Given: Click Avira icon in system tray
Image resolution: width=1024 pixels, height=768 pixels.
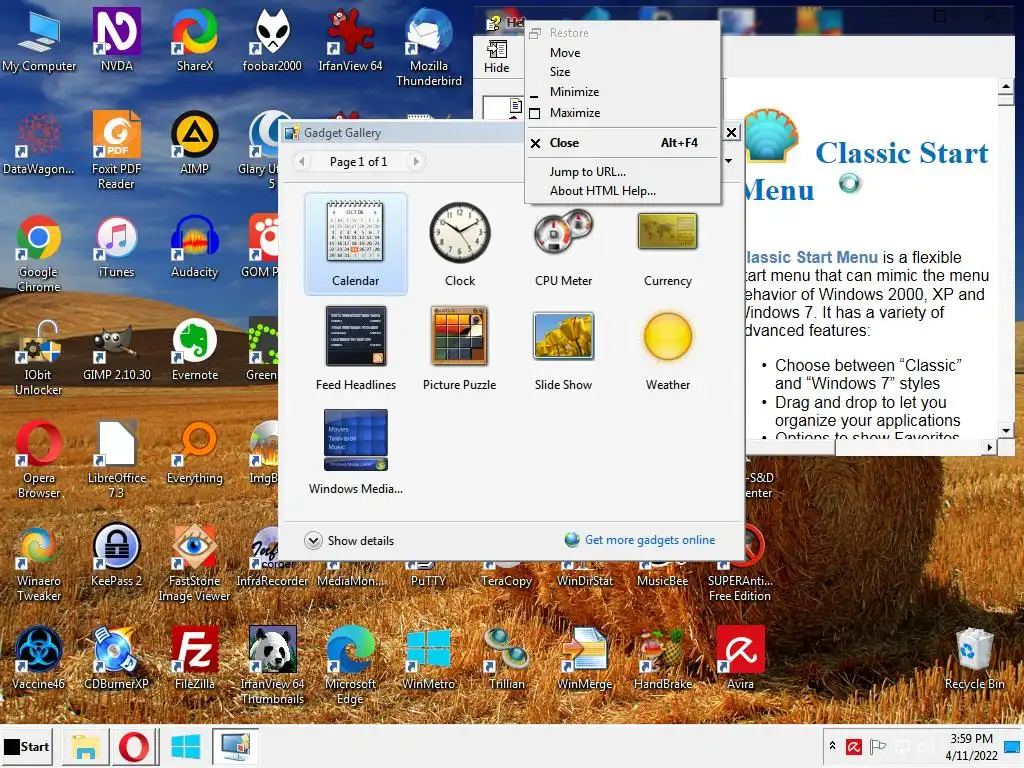Looking at the screenshot, I should [854, 746].
